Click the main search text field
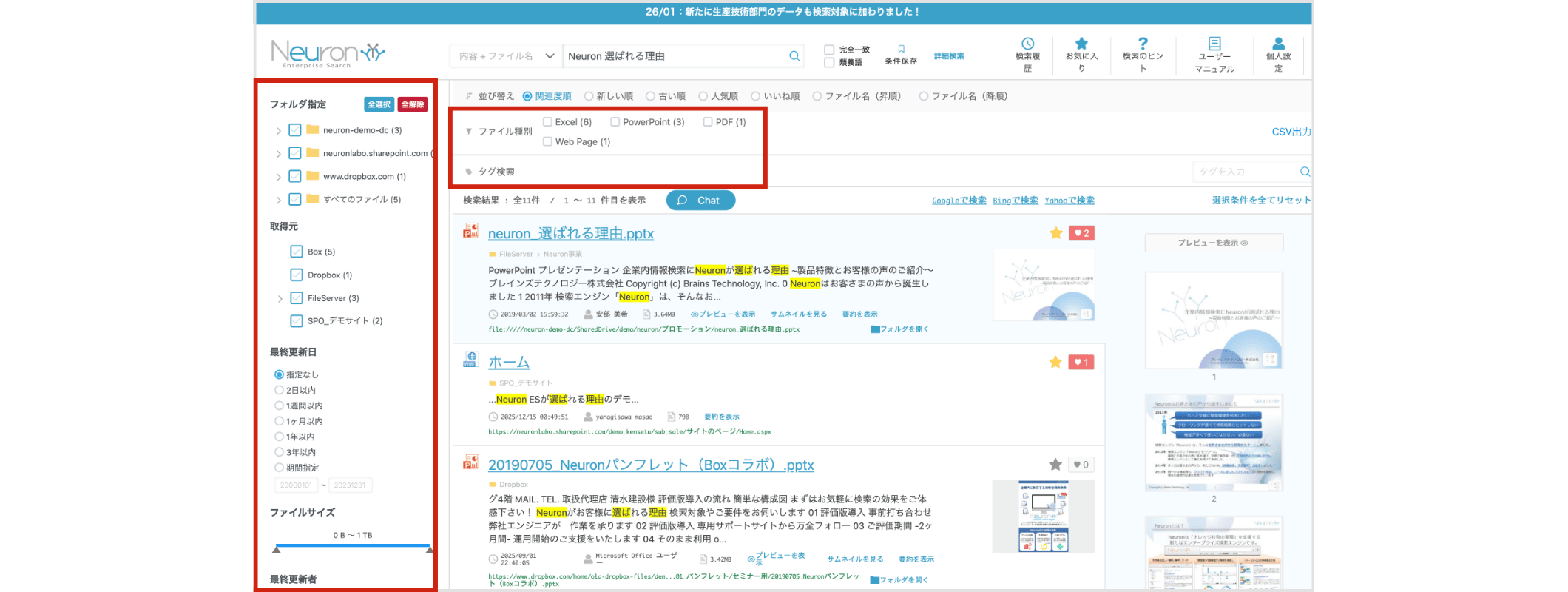Viewport: 1568px width, 592px height. tap(675, 56)
